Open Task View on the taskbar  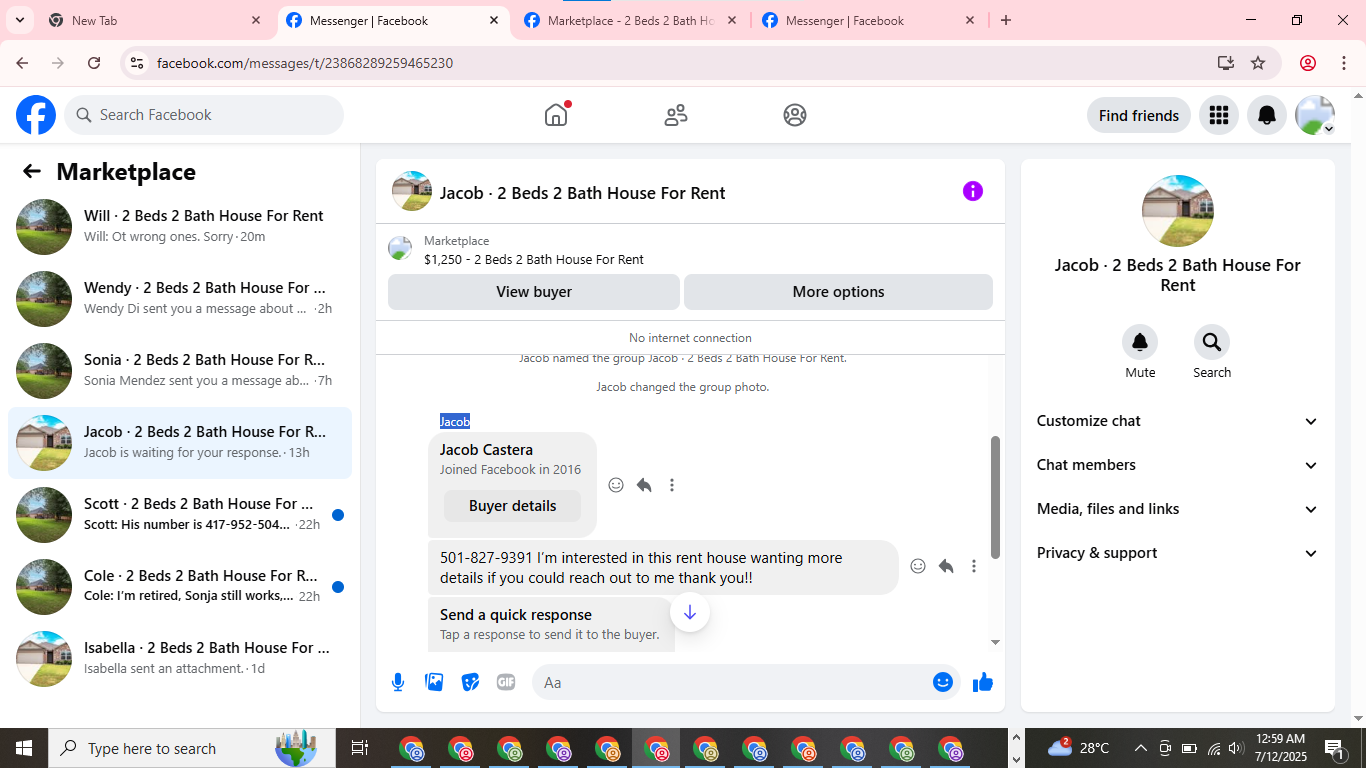click(360, 748)
